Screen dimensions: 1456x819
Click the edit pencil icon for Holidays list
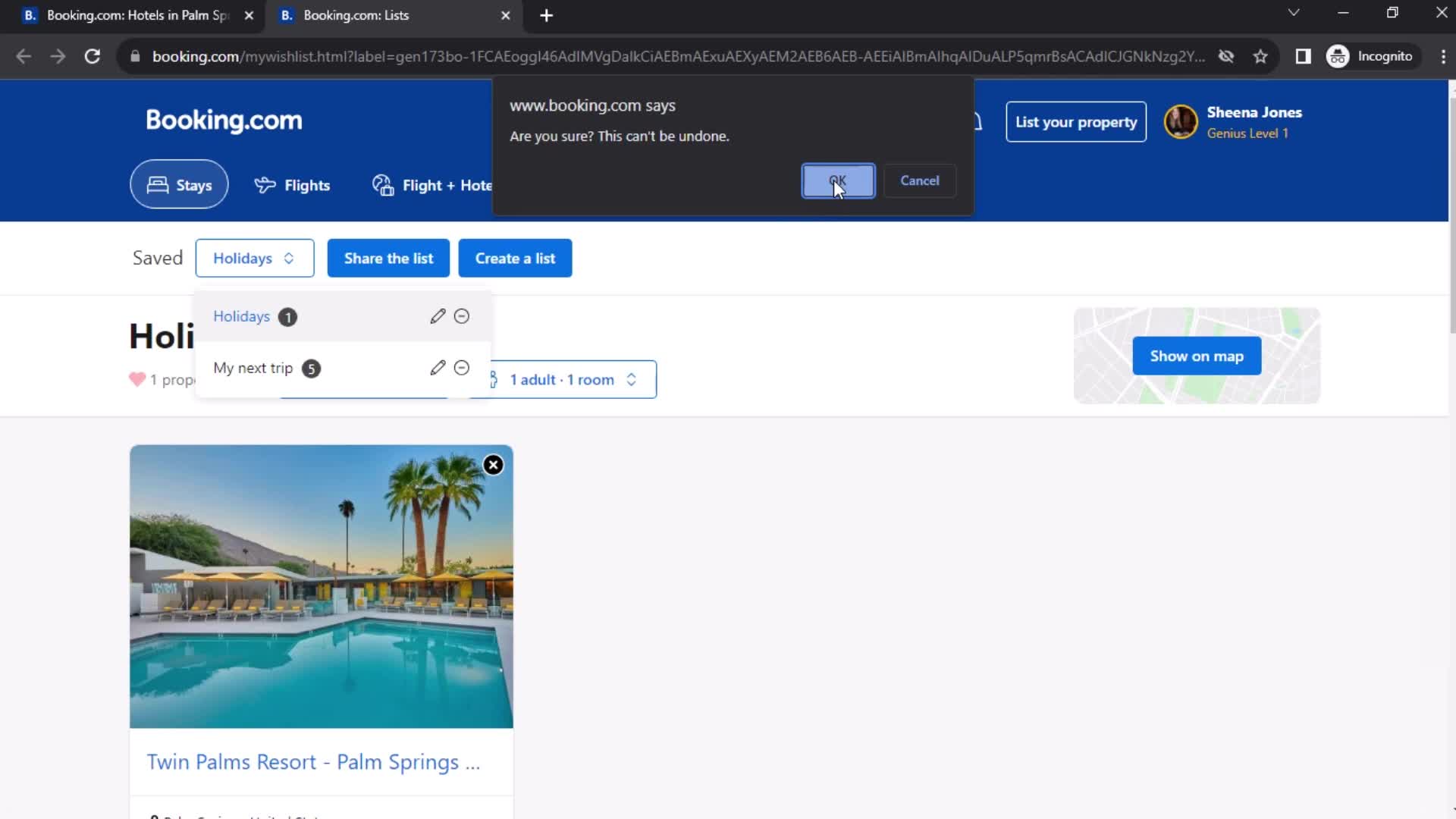click(437, 316)
